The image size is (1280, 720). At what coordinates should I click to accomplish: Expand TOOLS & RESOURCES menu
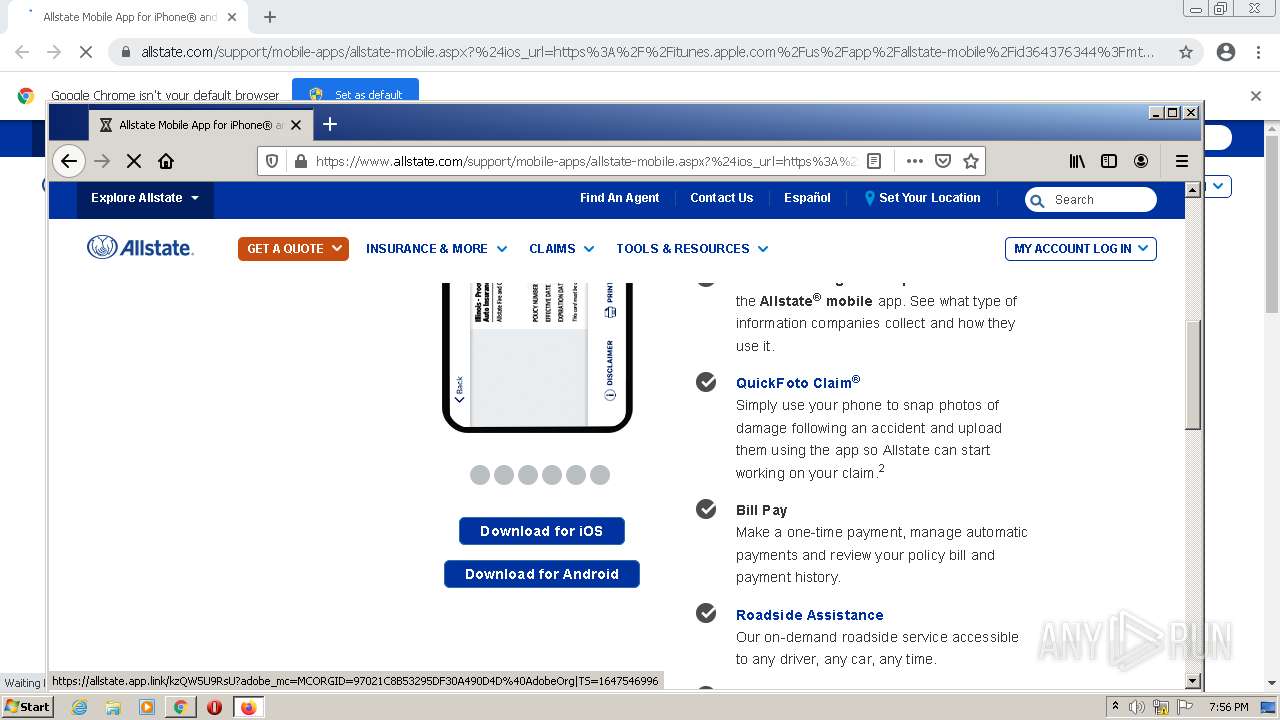click(x=692, y=249)
